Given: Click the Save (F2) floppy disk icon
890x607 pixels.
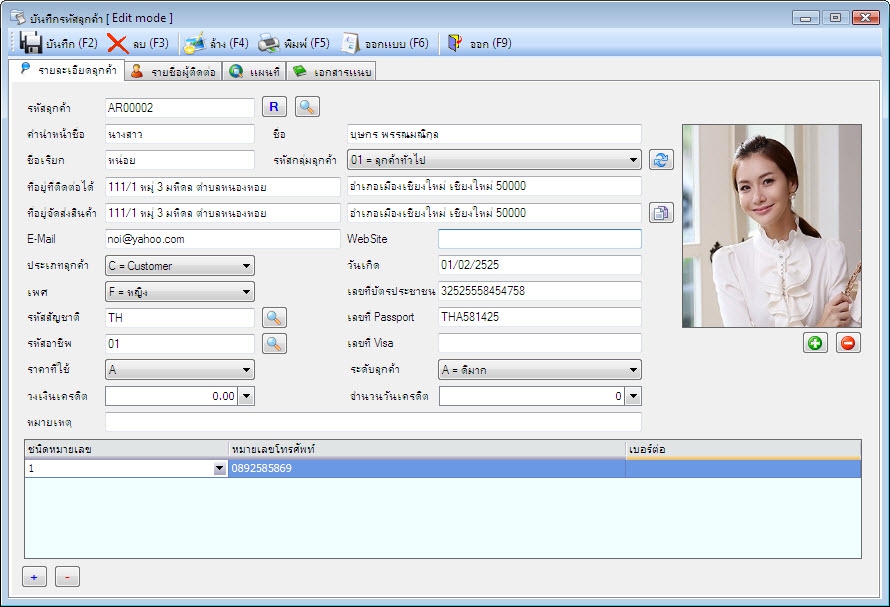Looking at the screenshot, I should [x=30, y=43].
